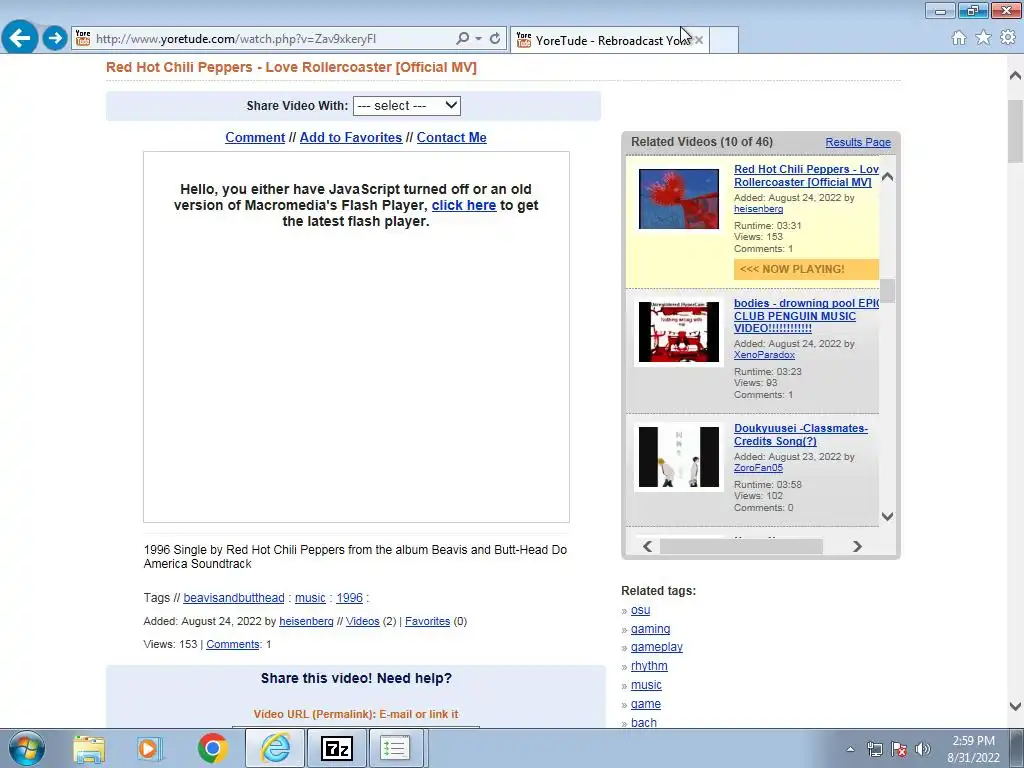Open the bodies drowning pool video thumbnail
Viewport: 1024px width, 768px height.
(x=679, y=332)
